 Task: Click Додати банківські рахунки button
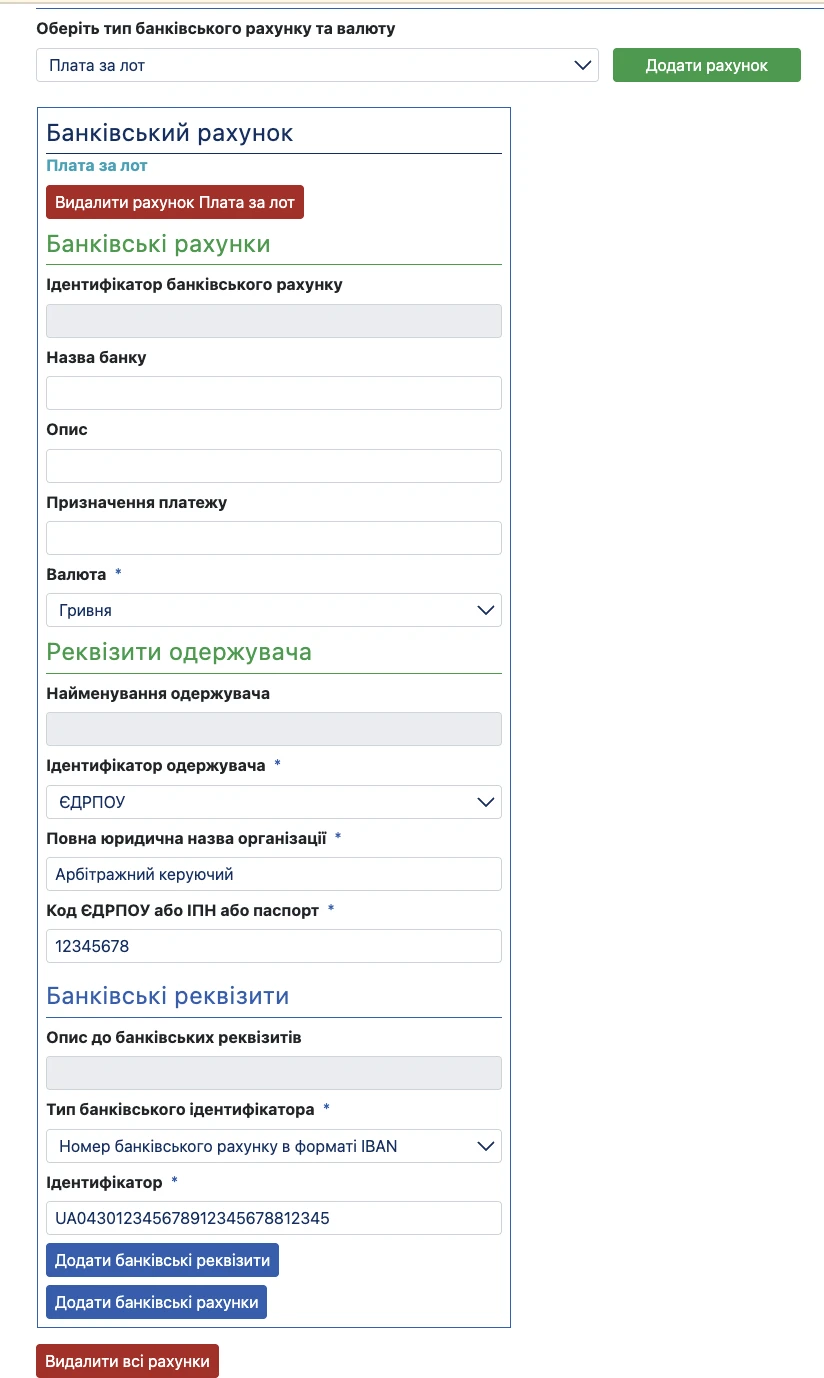coord(156,1302)
